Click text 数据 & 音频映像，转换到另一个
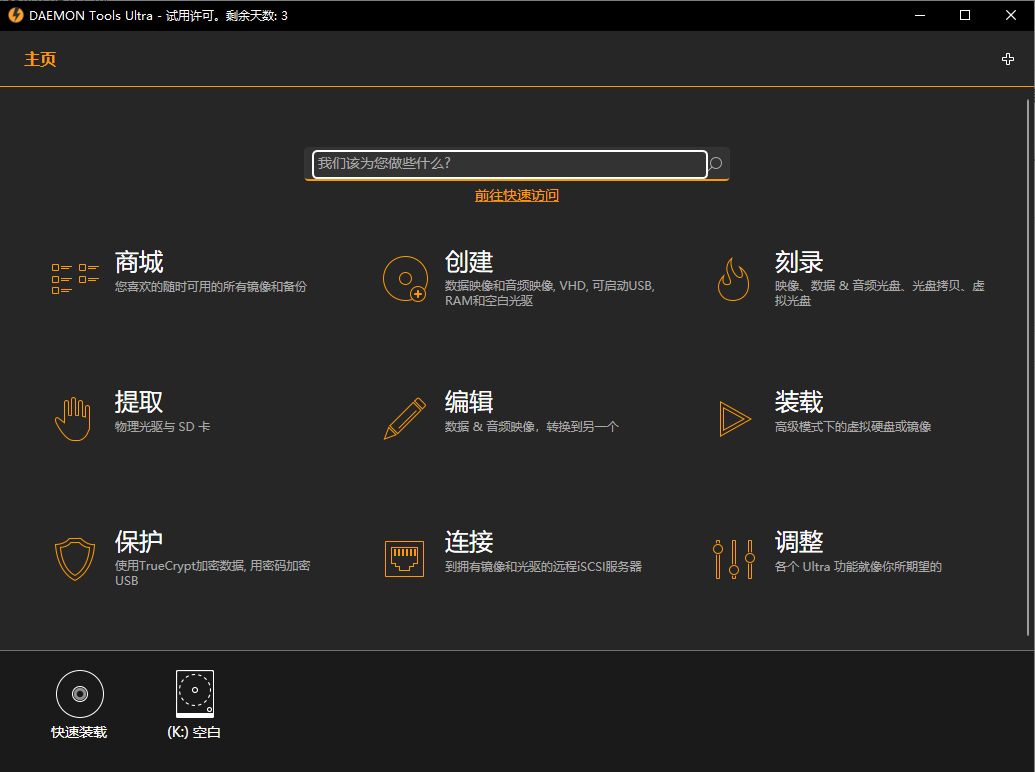Viewport: 1035px width, 772px height. coord(532,427)
